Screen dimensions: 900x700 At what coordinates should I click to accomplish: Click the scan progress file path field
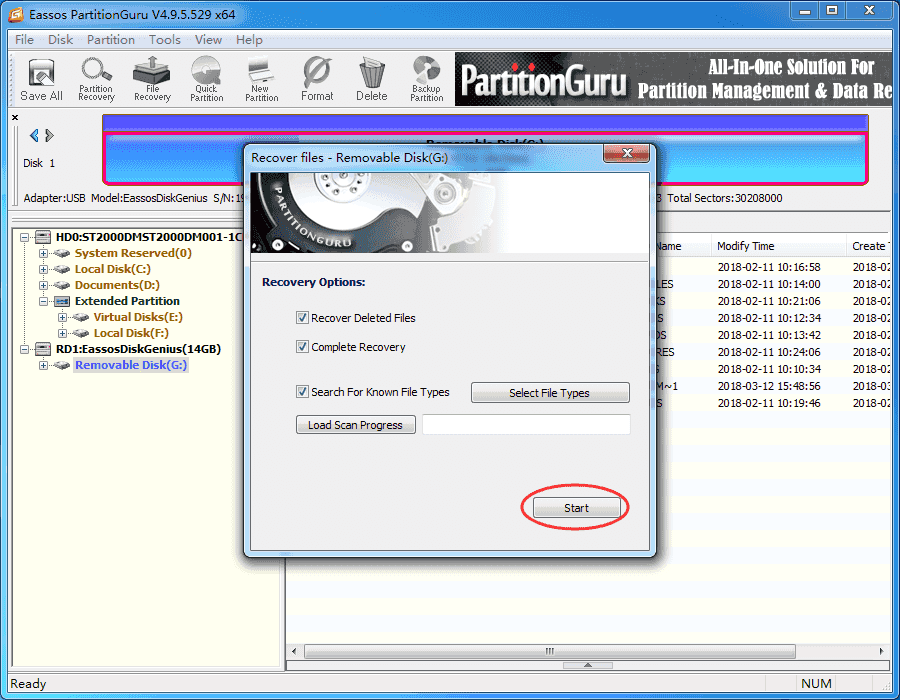[x=526, y=425]
